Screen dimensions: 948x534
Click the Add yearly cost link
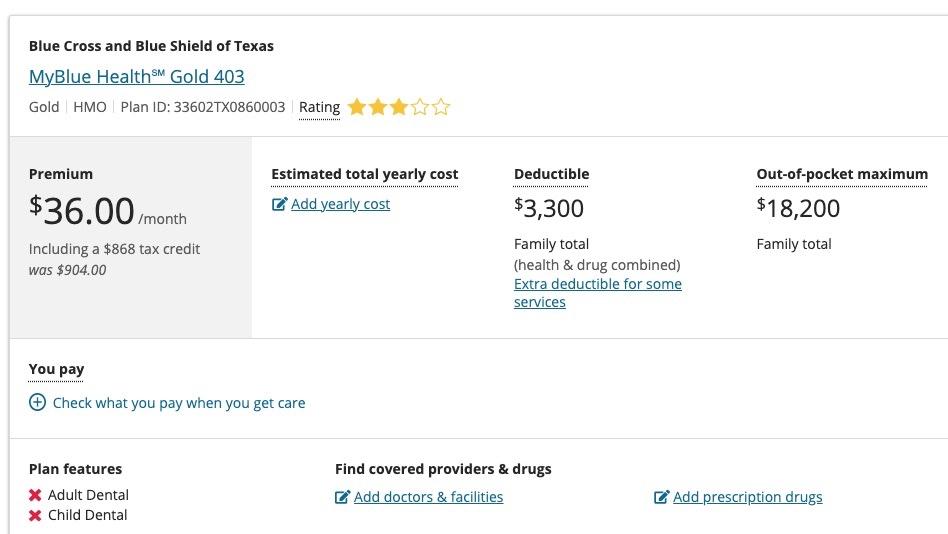click(x=340, y=204)
